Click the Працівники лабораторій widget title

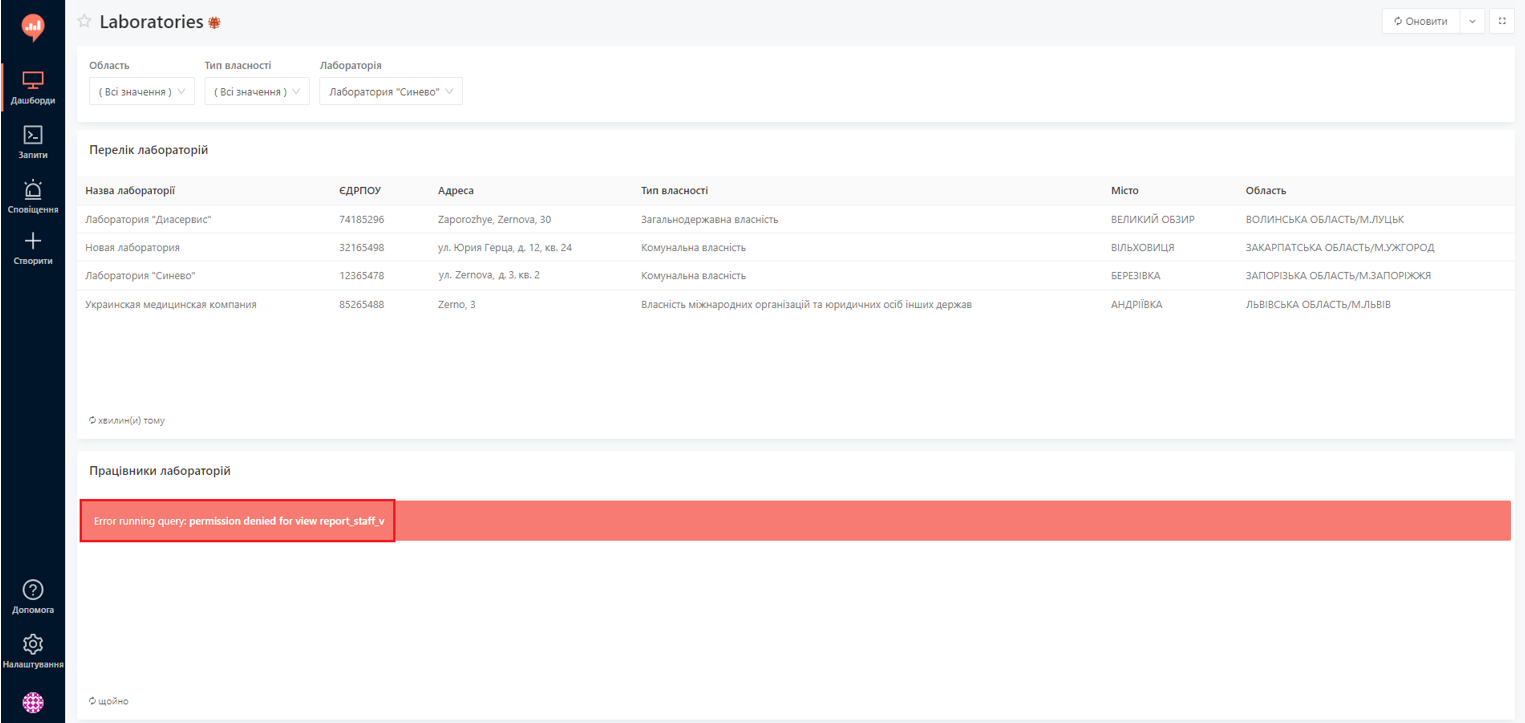(x=160, y=470)
